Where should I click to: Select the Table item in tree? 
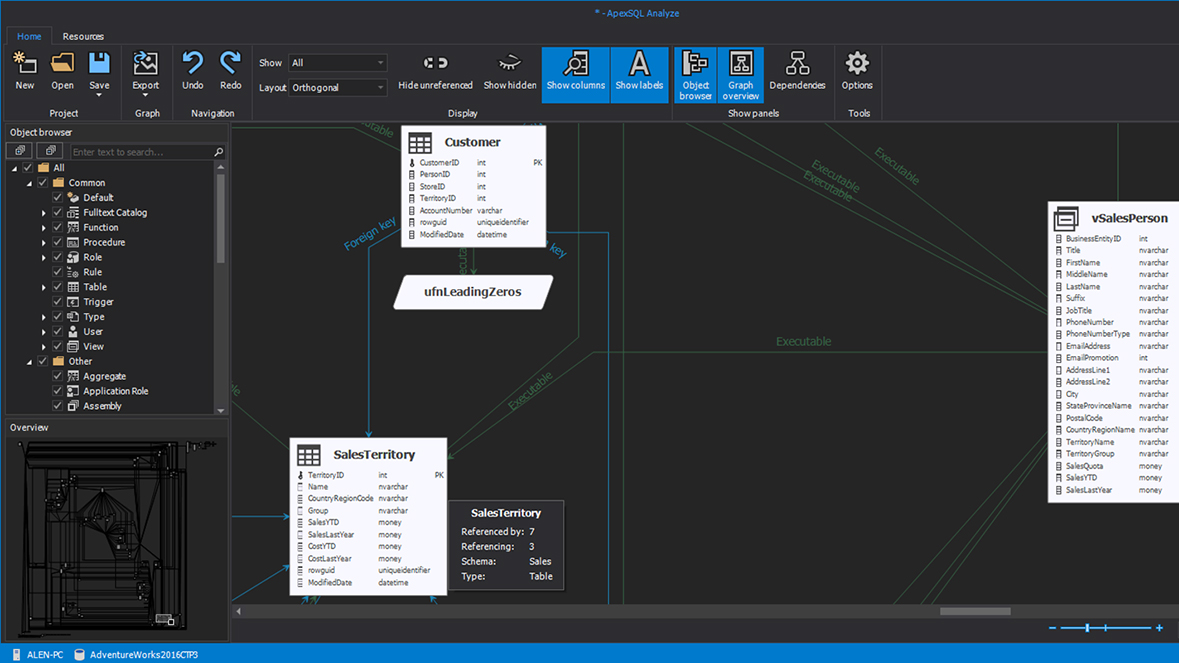(x=95, y=287)
